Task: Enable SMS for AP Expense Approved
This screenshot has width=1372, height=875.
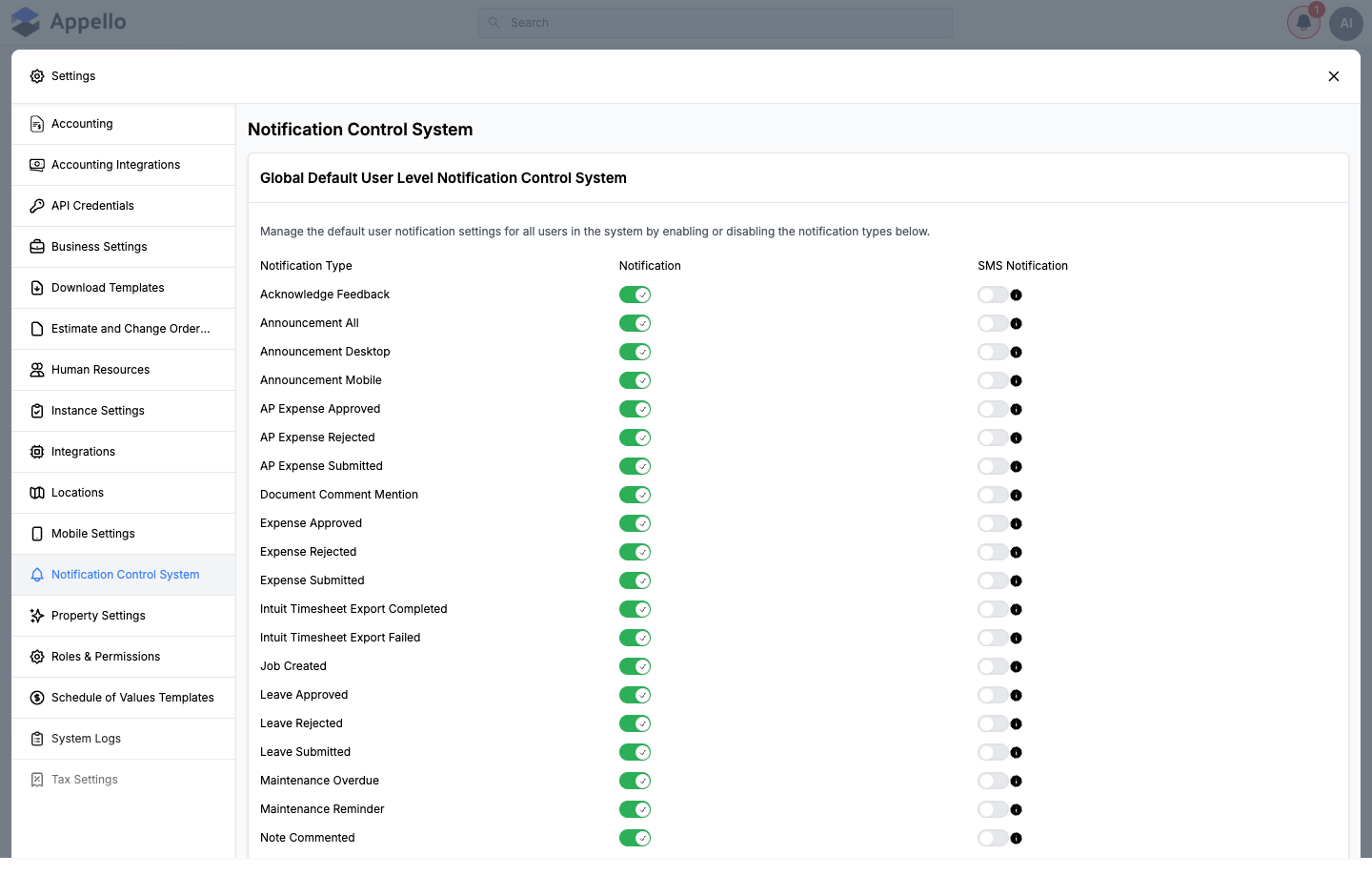Action: click(993, 409)
